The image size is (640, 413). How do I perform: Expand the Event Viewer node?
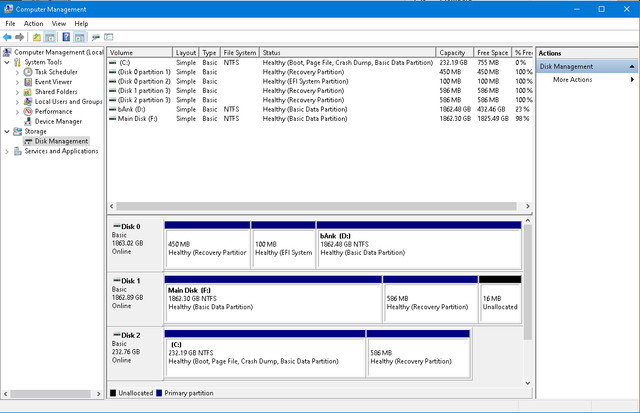tap(17, 82)
